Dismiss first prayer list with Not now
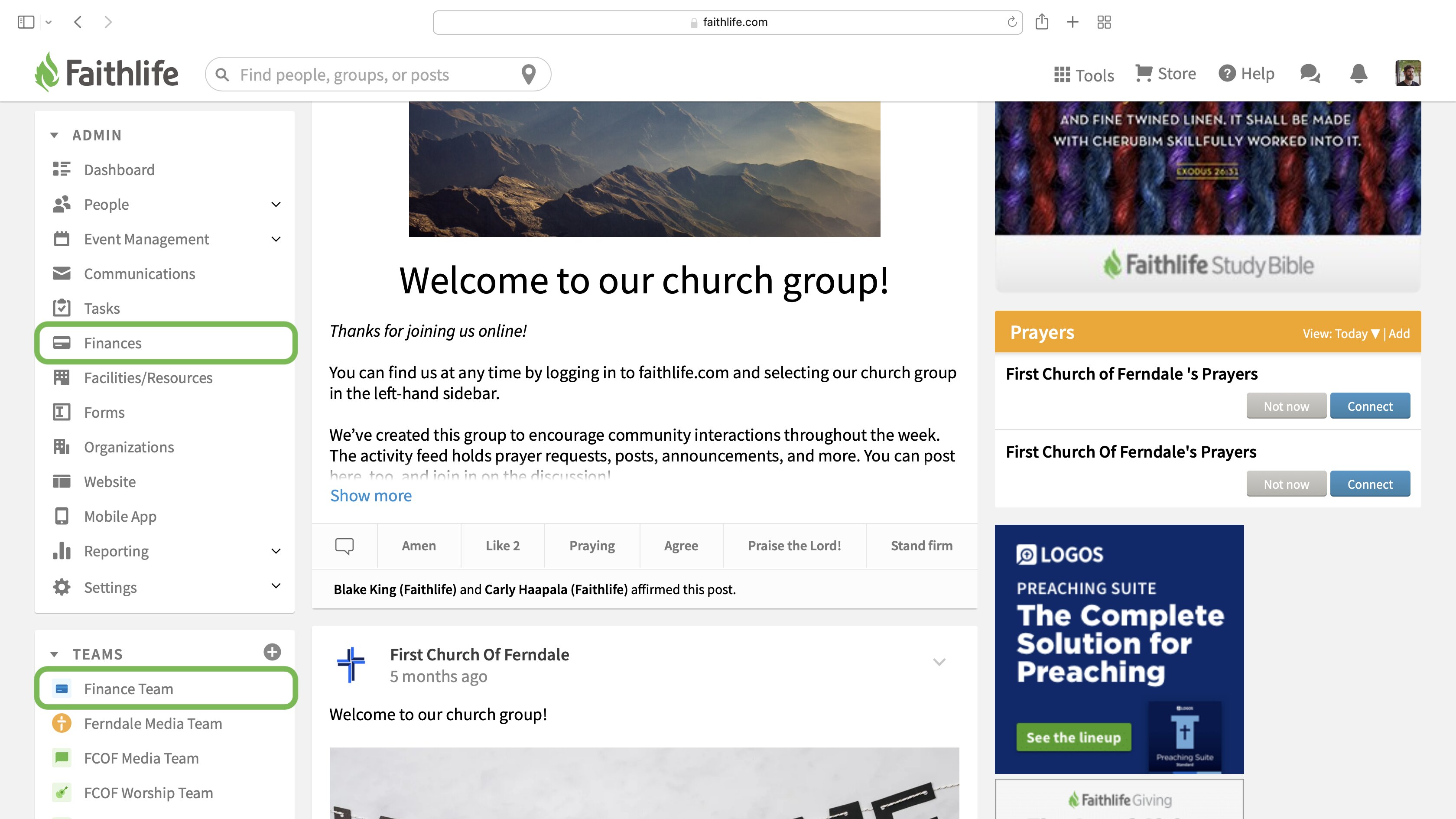Screen dimensions: 1456x819 click(1286, 406)
